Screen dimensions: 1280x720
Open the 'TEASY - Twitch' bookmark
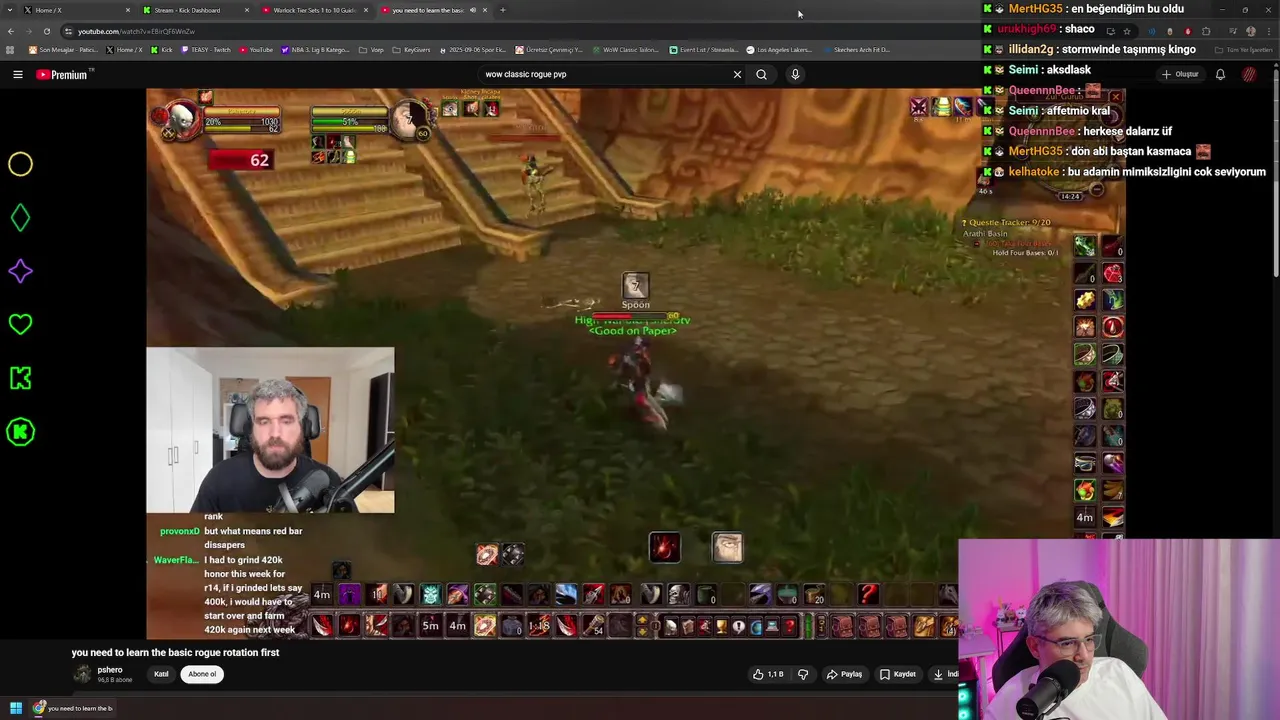[x=206, y=49]
